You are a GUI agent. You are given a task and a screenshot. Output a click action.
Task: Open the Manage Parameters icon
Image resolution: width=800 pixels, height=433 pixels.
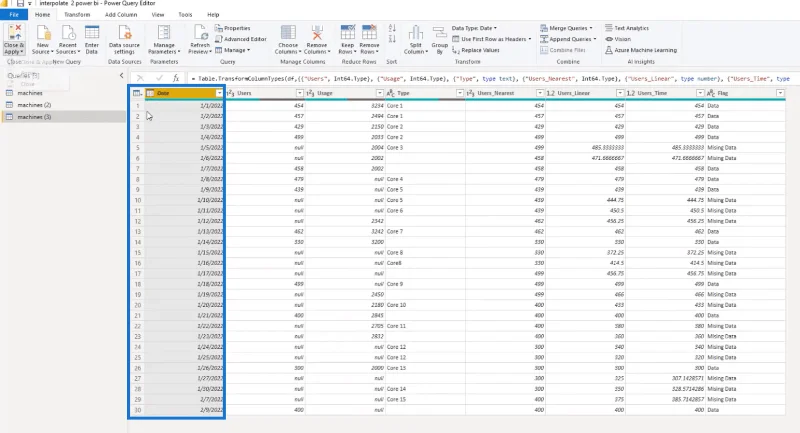click(x=164, y=33)
